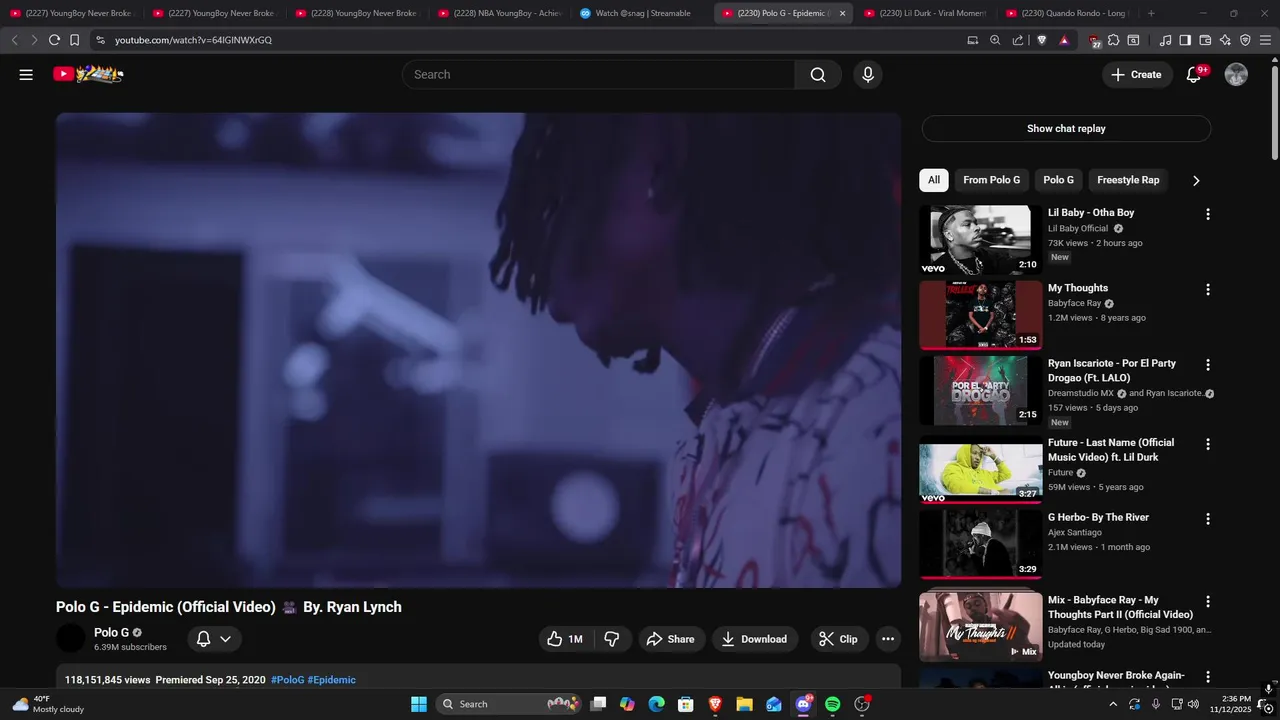
Task: Open the #Epidemic hashtag link
Action: pyautogui.click(x=331, y=680)
